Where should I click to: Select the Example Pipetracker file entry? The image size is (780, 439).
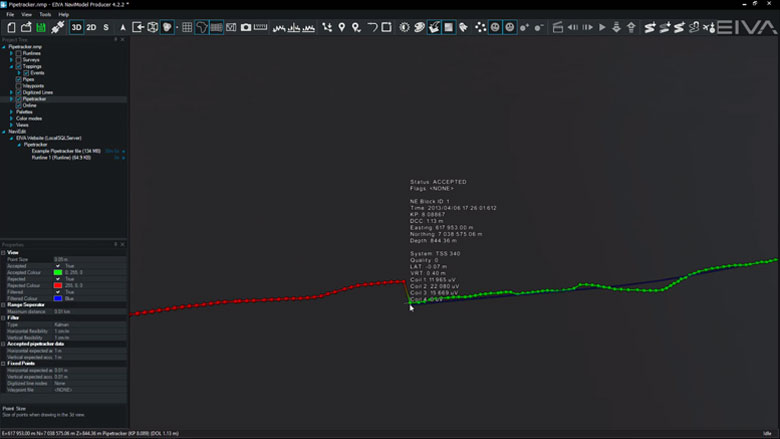(67, 151)
